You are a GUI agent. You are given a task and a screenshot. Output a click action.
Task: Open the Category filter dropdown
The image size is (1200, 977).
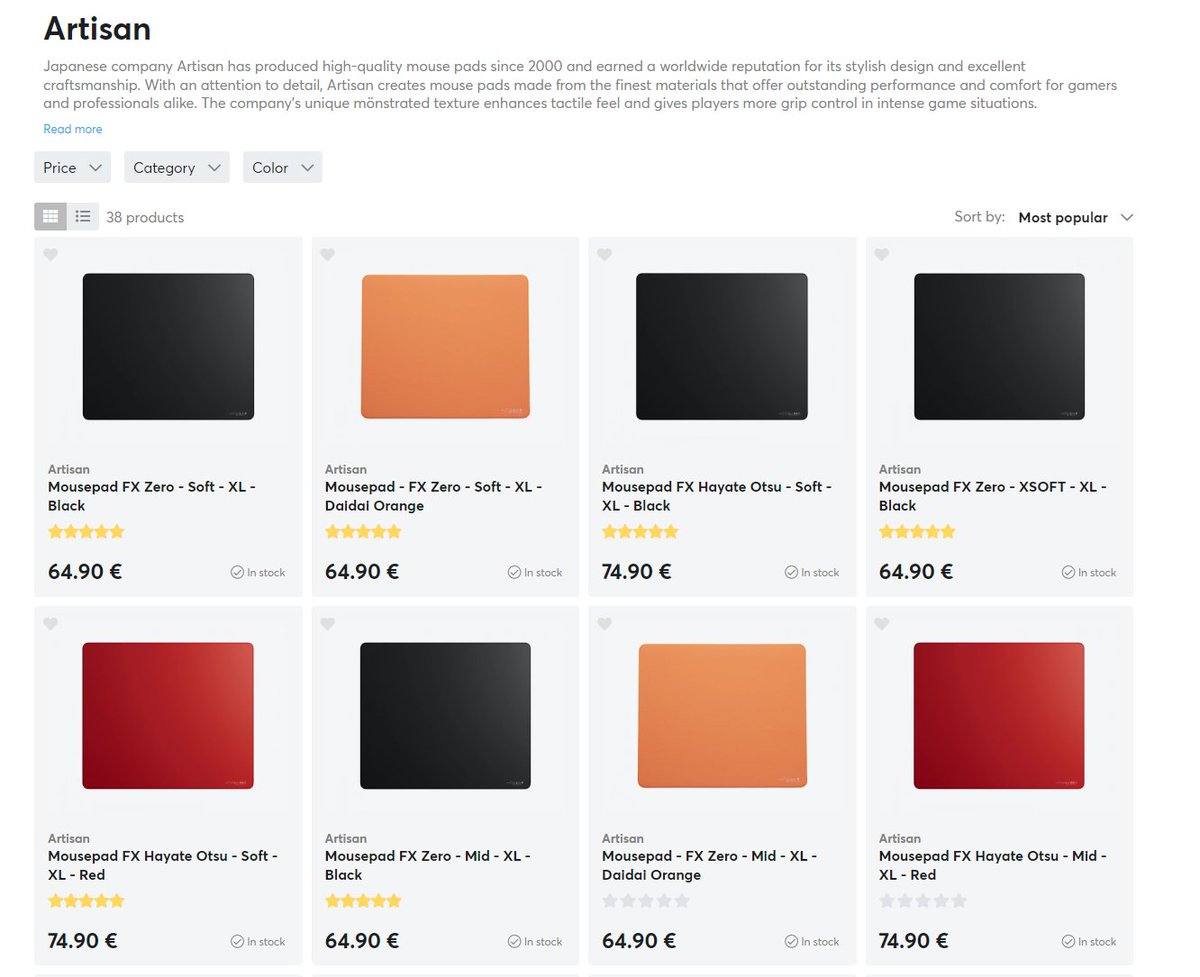177,167
